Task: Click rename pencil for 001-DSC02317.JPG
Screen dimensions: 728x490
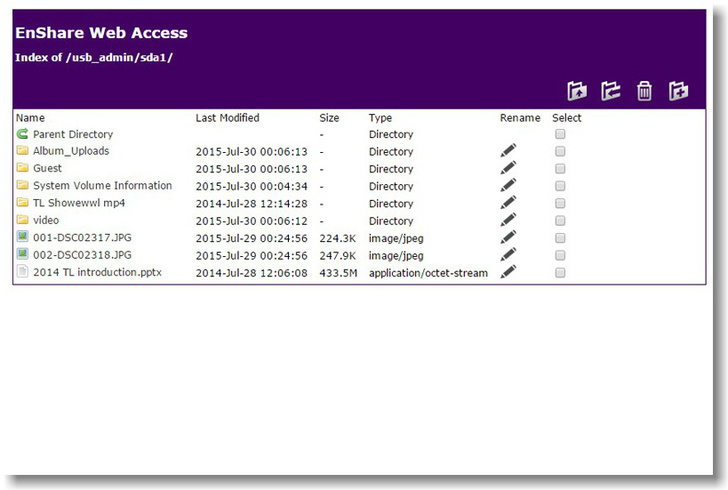Action: coord(509,237)
